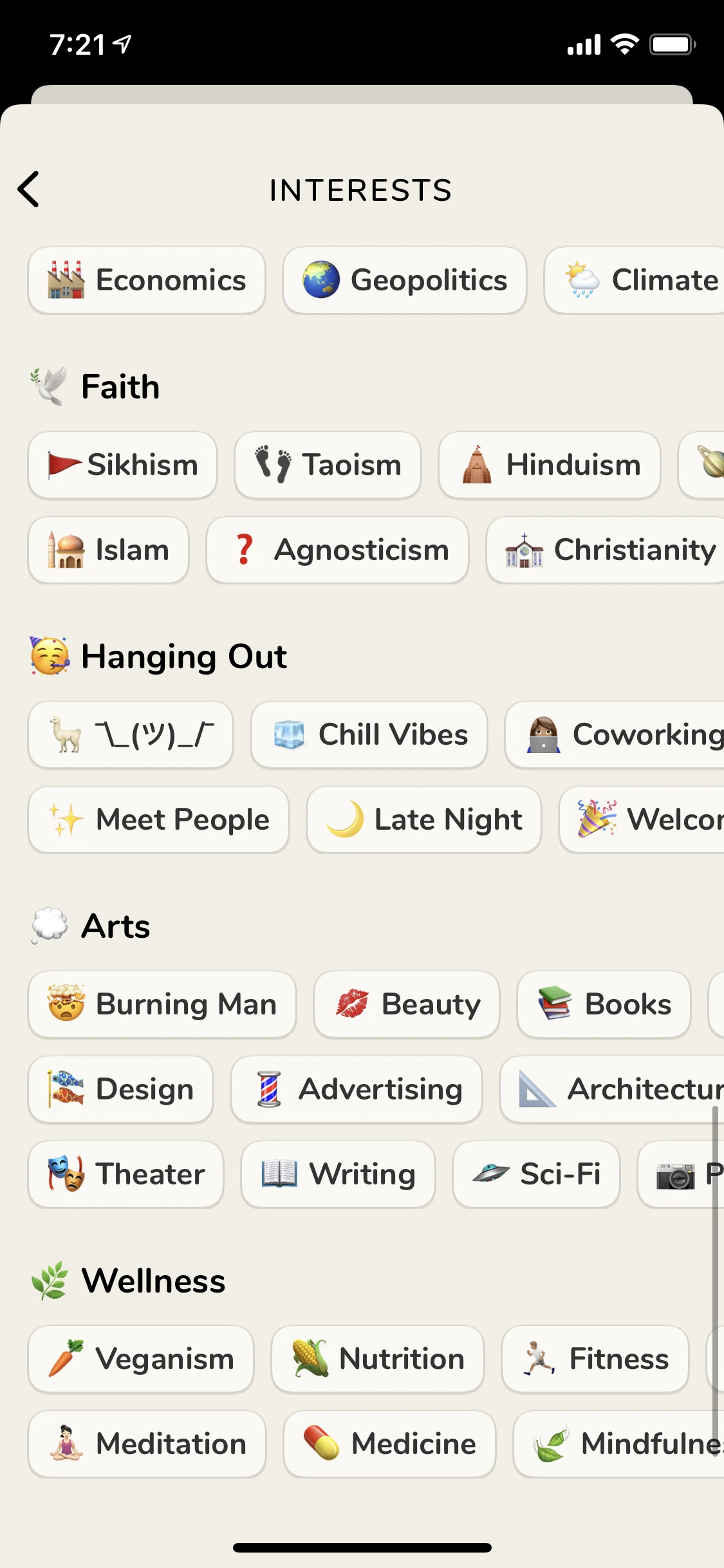Select the Economics interest chip
The width and height of the screenshot is (724, 1568).
pos(147,281)
